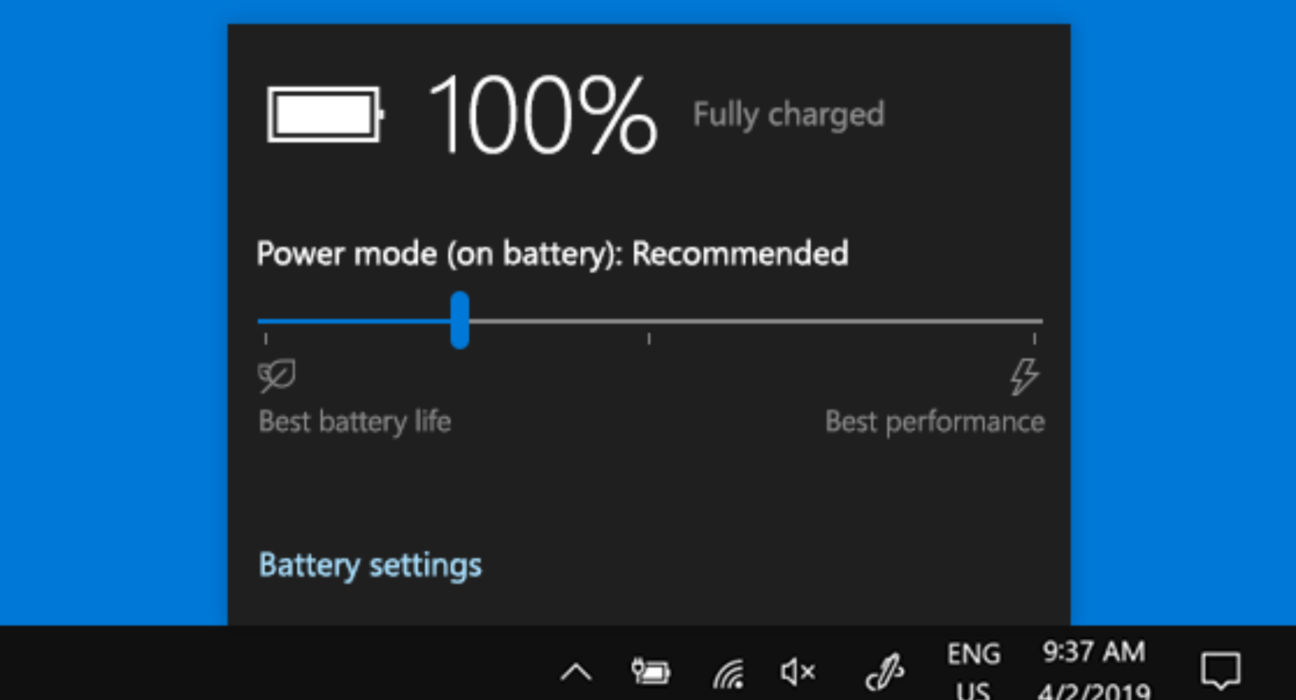Set power slider to leftmost tick
Image resolution: width=1296 pixels, height=700 pixels.
click(x=265, y=322)
